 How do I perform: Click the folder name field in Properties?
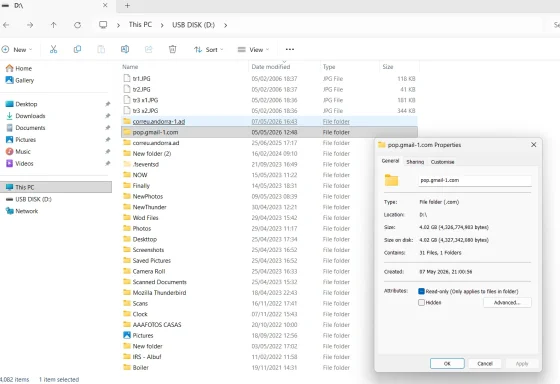click(x=475, y=180)
